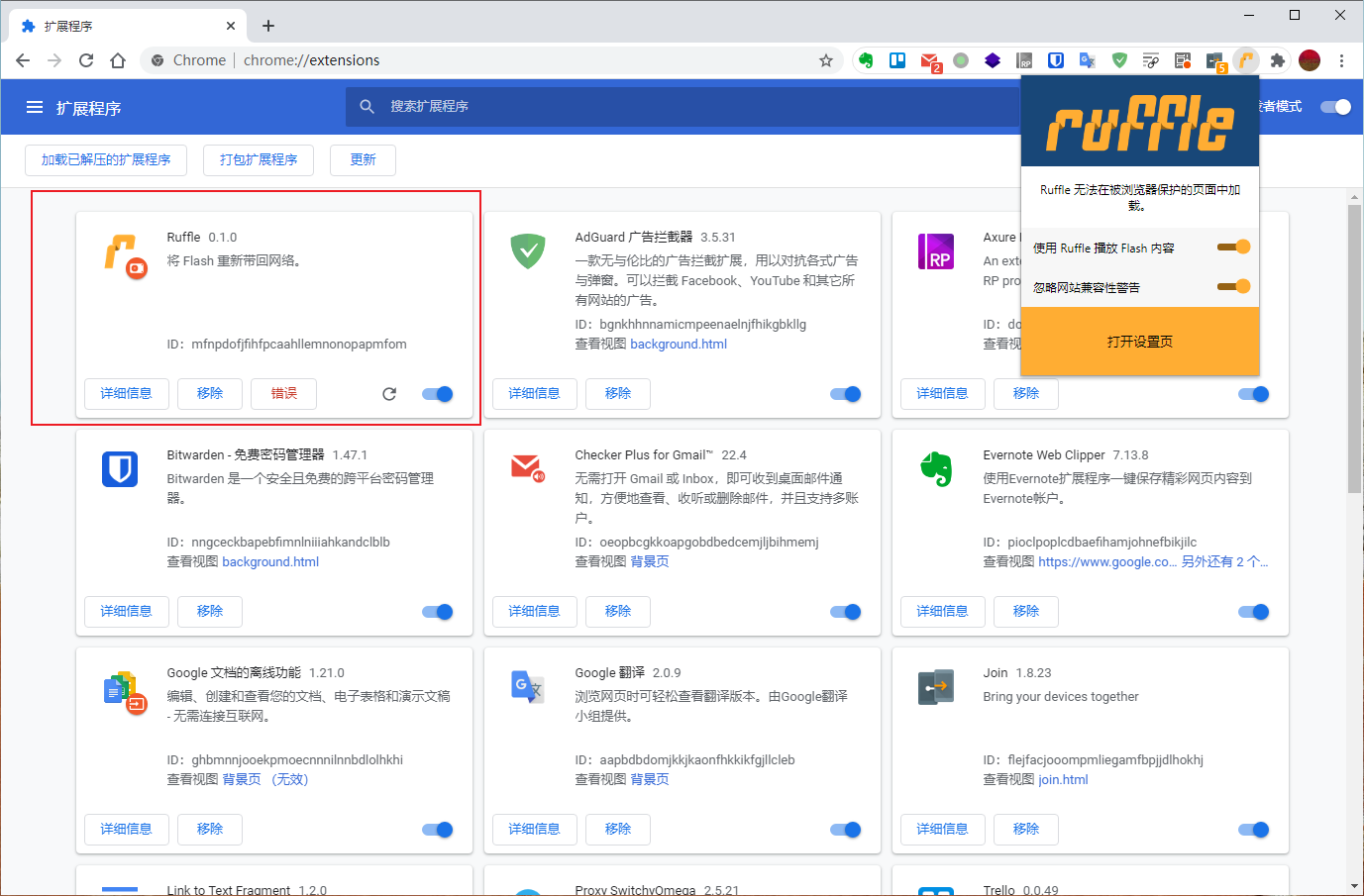Go back with the browser back arrow
The height and width of the screenshot is (896, 1364).
click(23, 60)
